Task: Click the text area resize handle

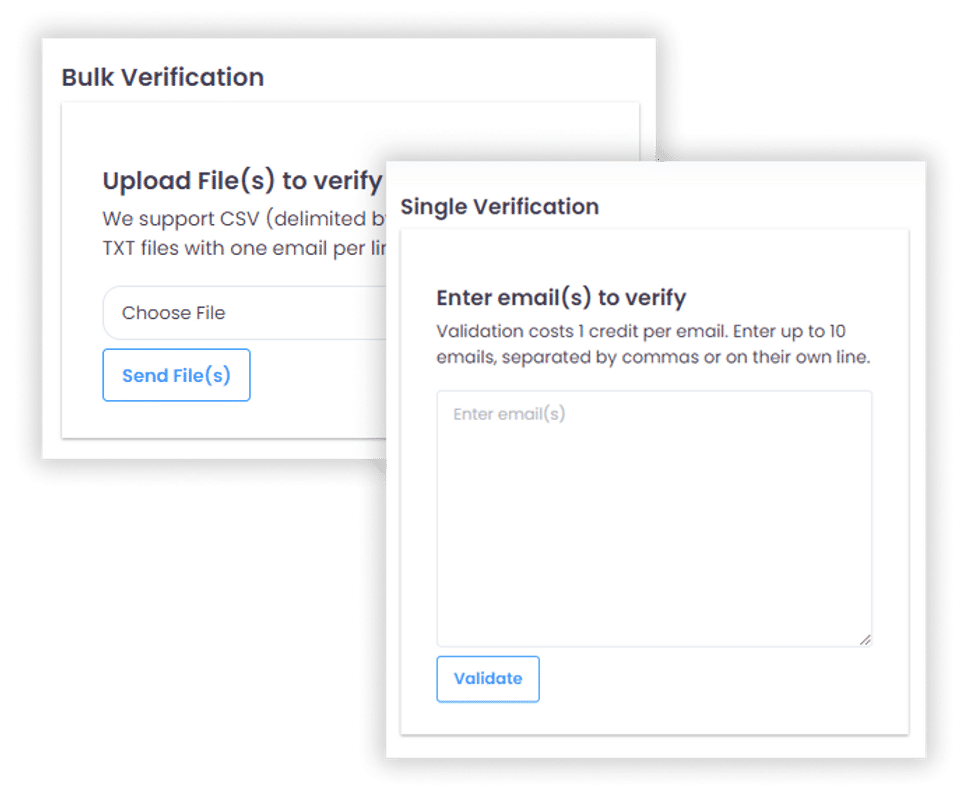Action: pos(864,639)
